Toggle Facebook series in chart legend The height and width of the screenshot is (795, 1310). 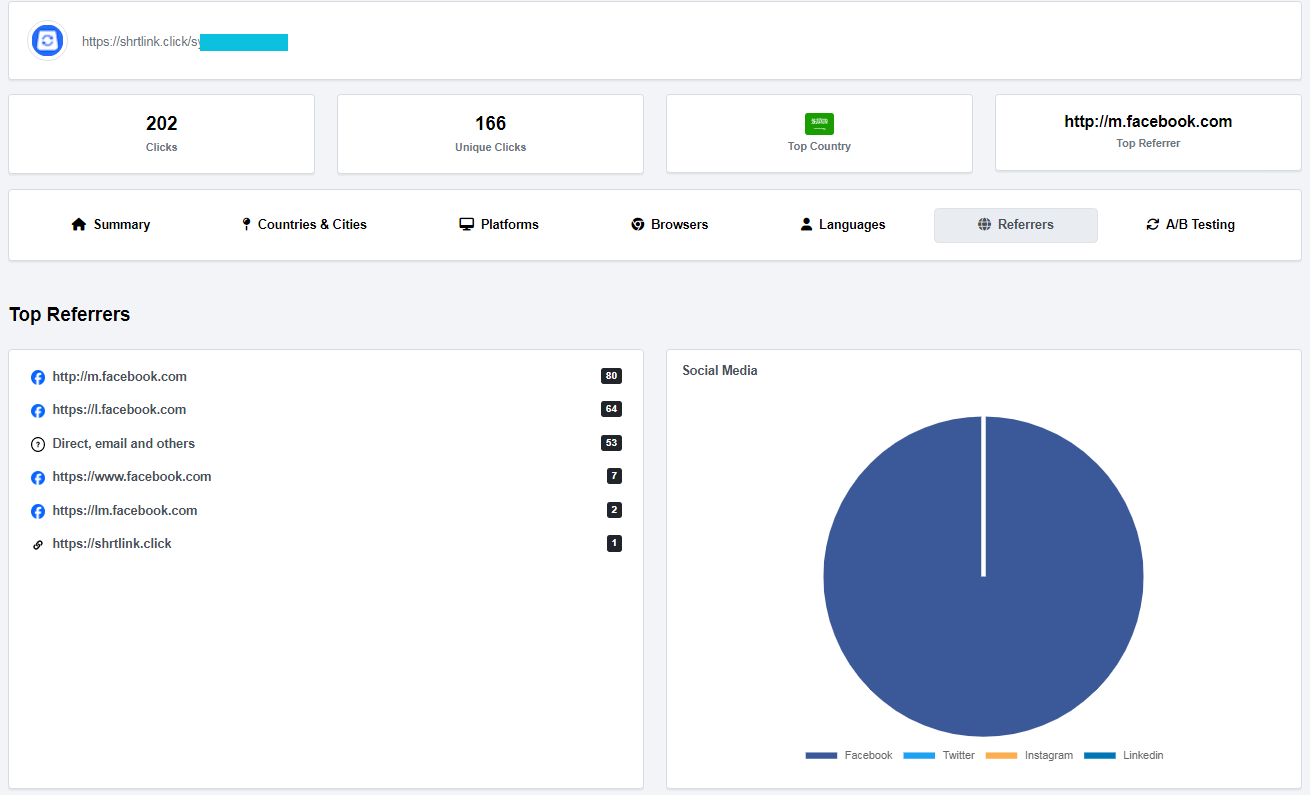pyautogui.click(x=848, y=756)
